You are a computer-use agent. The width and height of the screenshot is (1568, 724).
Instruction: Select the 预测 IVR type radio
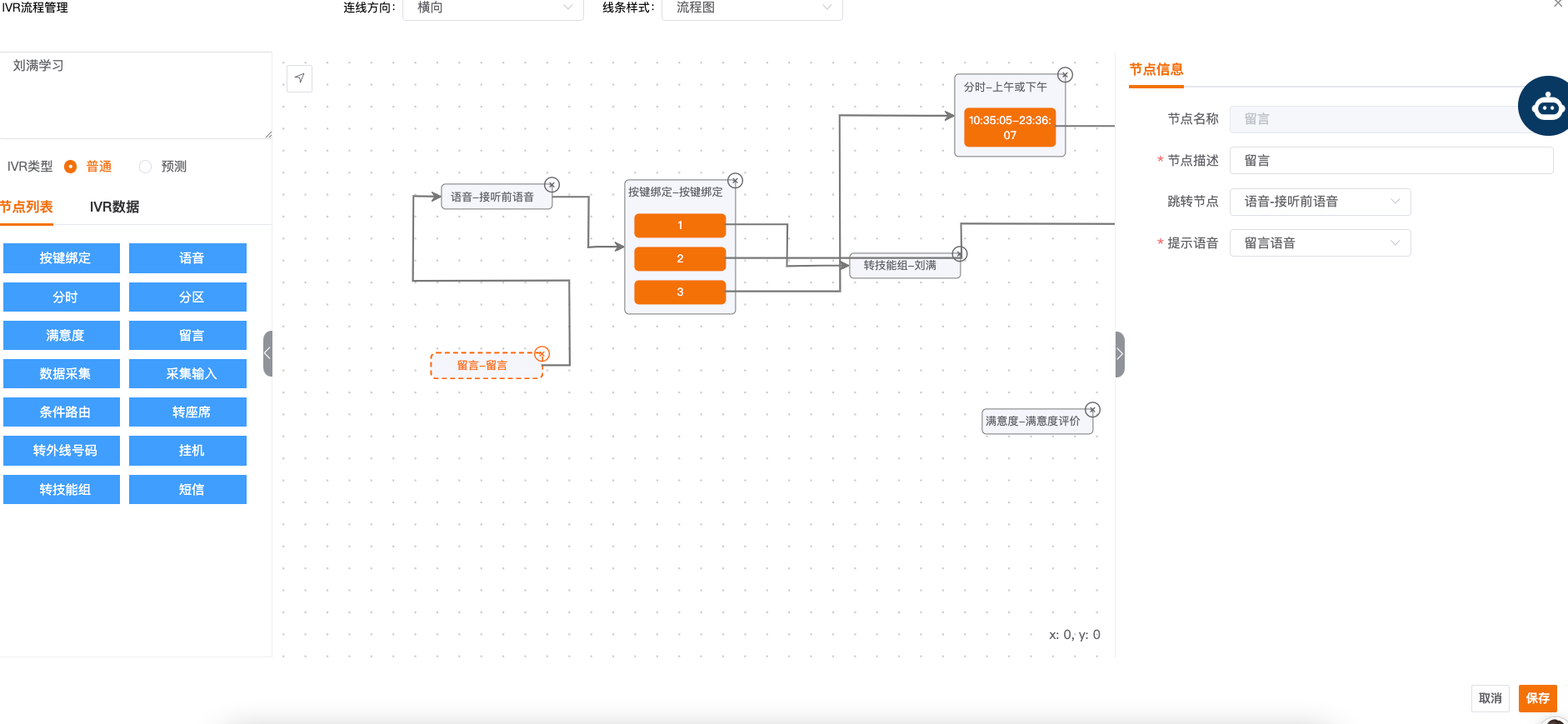(146, 167)
